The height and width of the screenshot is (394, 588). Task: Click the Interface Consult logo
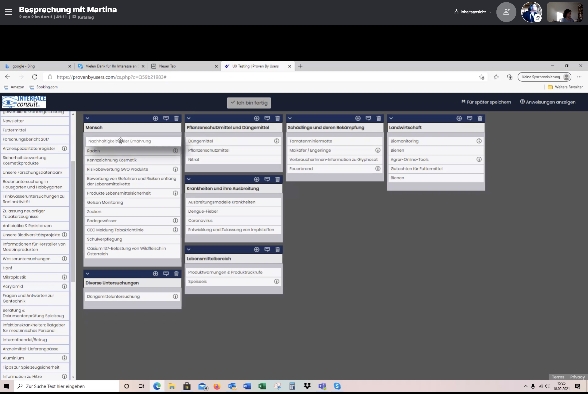(x=24, y=102)
